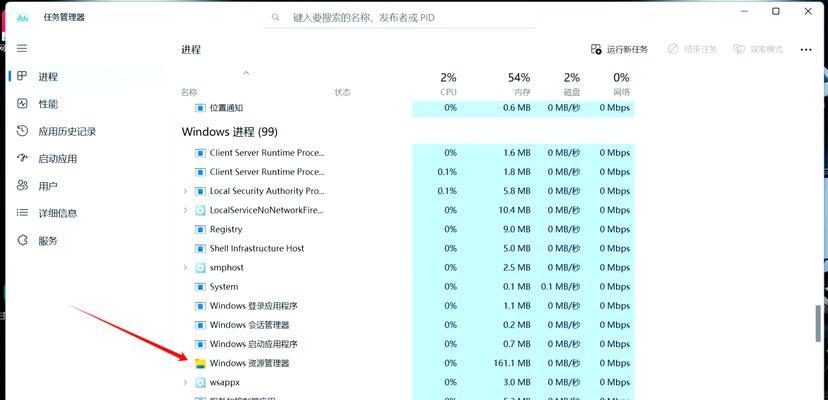Sort by the 名称 column header
828x400 pixels.
point(189,92)
